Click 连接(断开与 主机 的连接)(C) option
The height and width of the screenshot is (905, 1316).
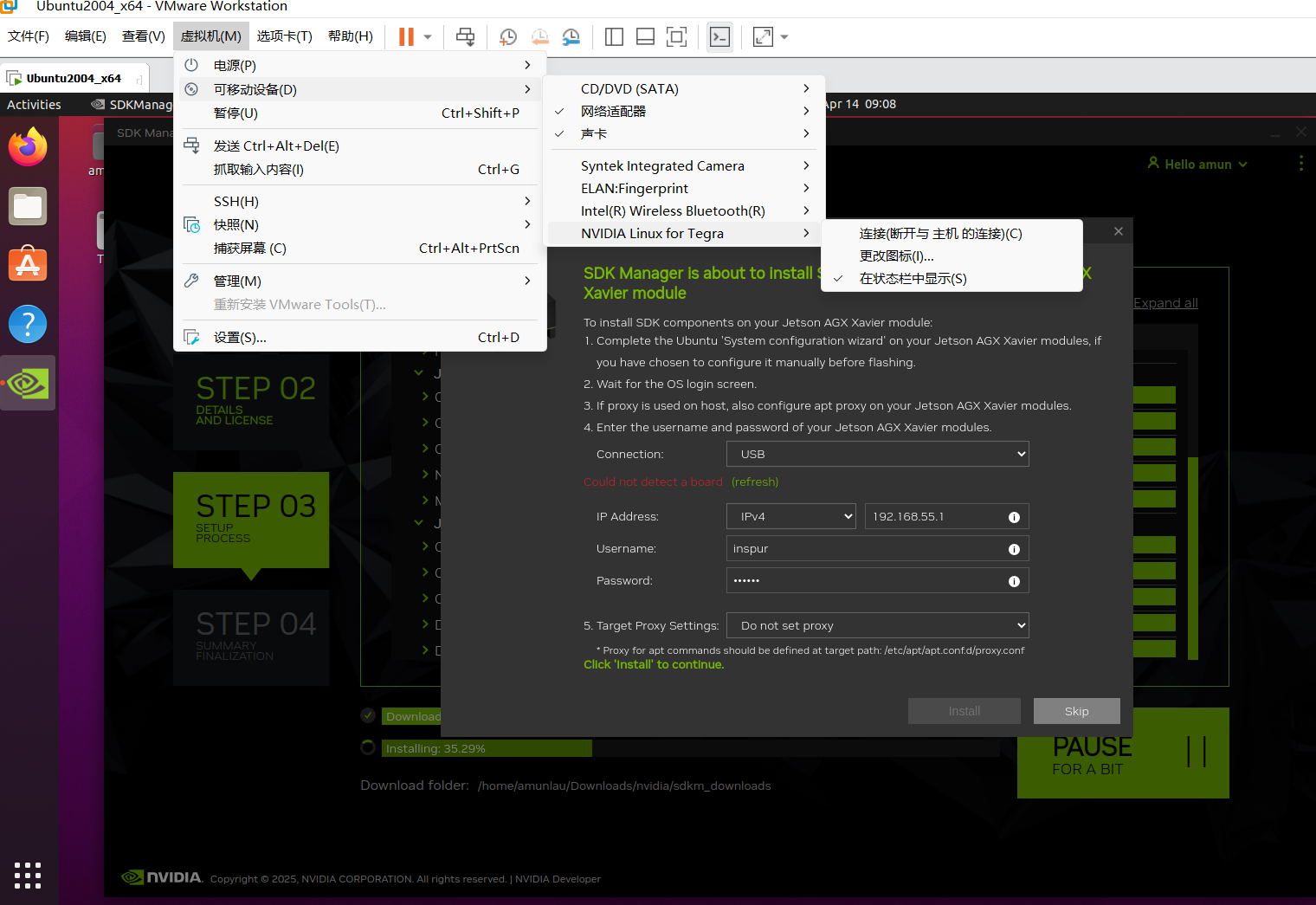[x=952, y=234]
